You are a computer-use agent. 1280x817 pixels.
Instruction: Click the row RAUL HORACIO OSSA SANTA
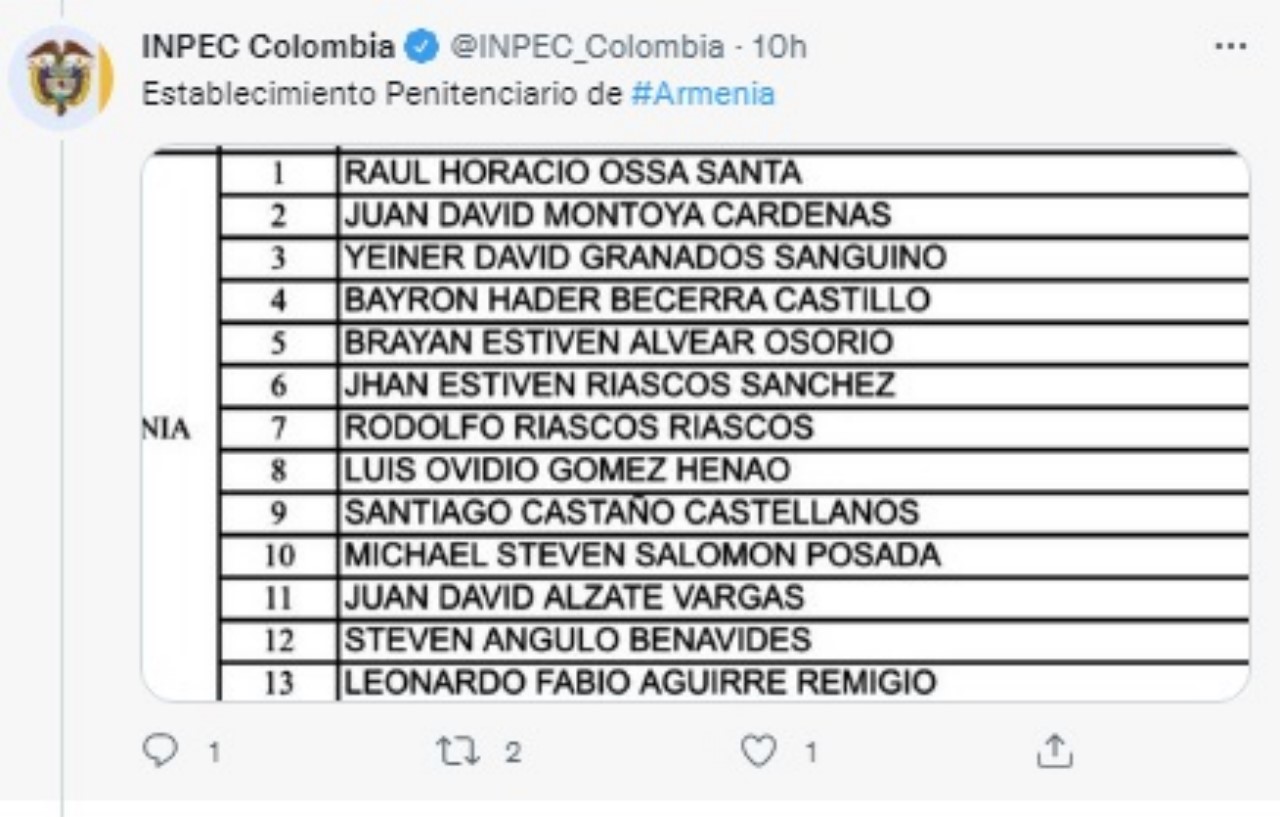[x=572, y=173]
